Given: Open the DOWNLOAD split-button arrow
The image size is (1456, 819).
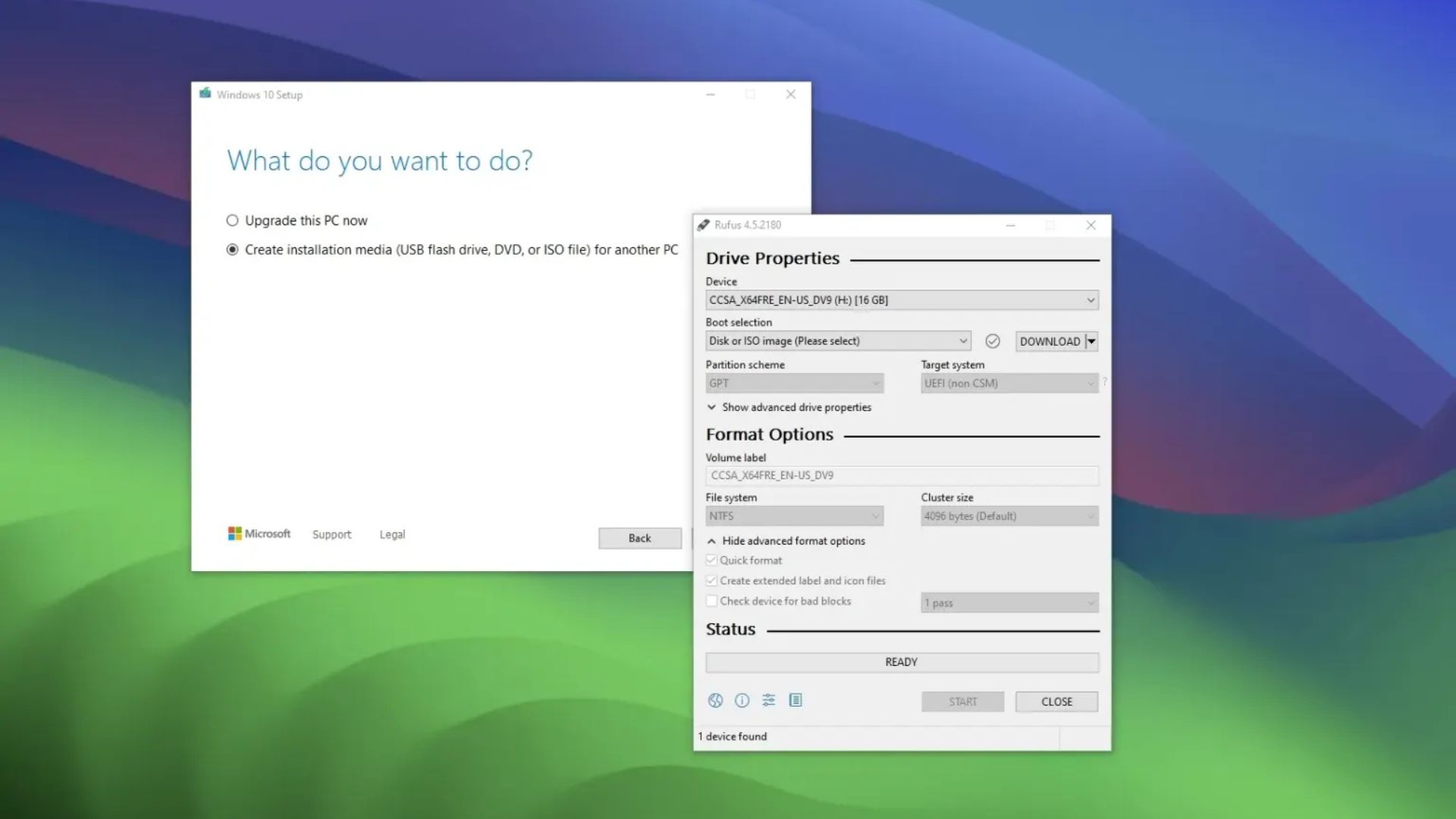Looking at the screenshot, I should pos(1090,341).
